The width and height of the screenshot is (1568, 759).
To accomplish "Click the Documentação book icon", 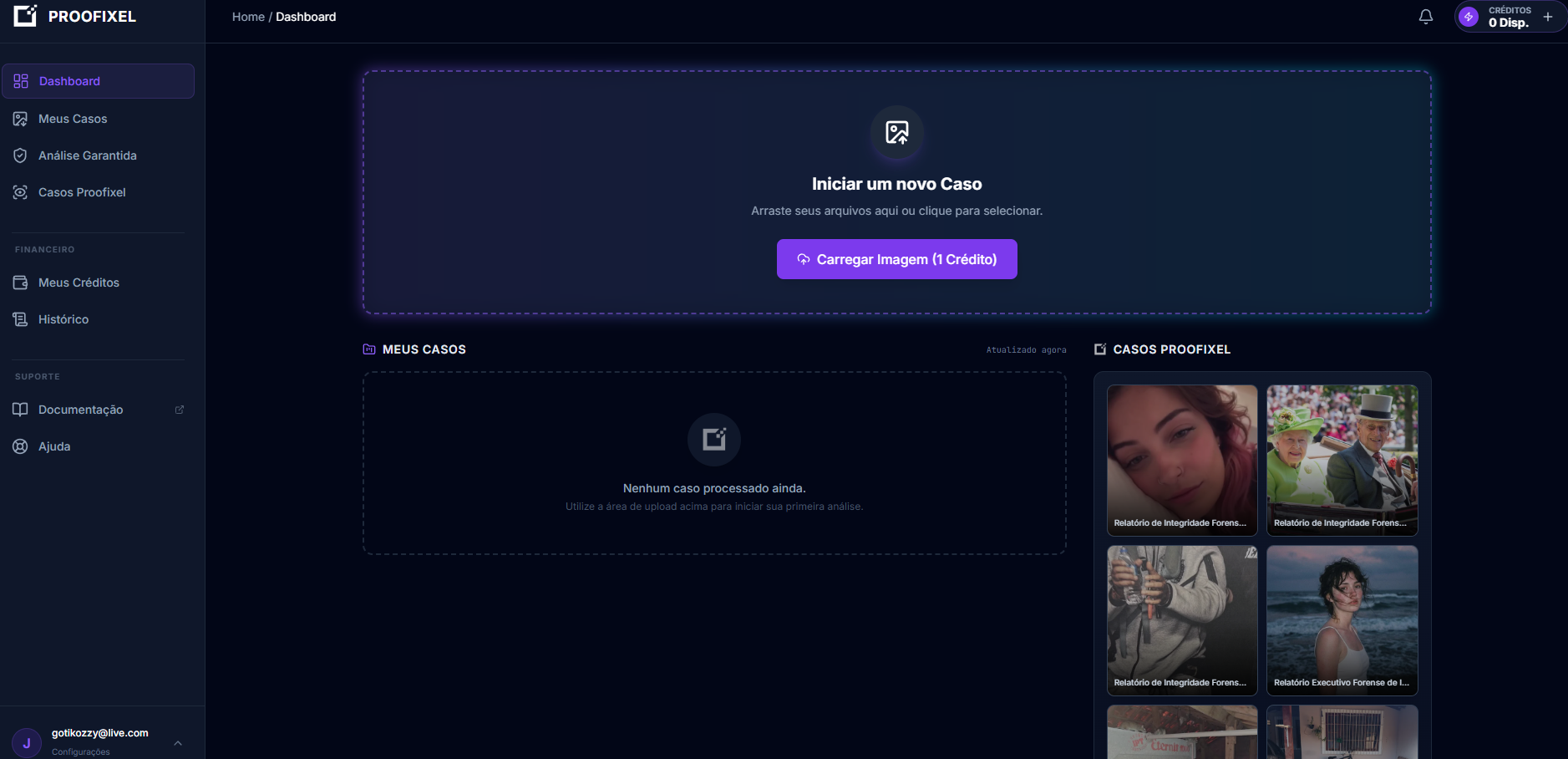I will pos(20,410).
